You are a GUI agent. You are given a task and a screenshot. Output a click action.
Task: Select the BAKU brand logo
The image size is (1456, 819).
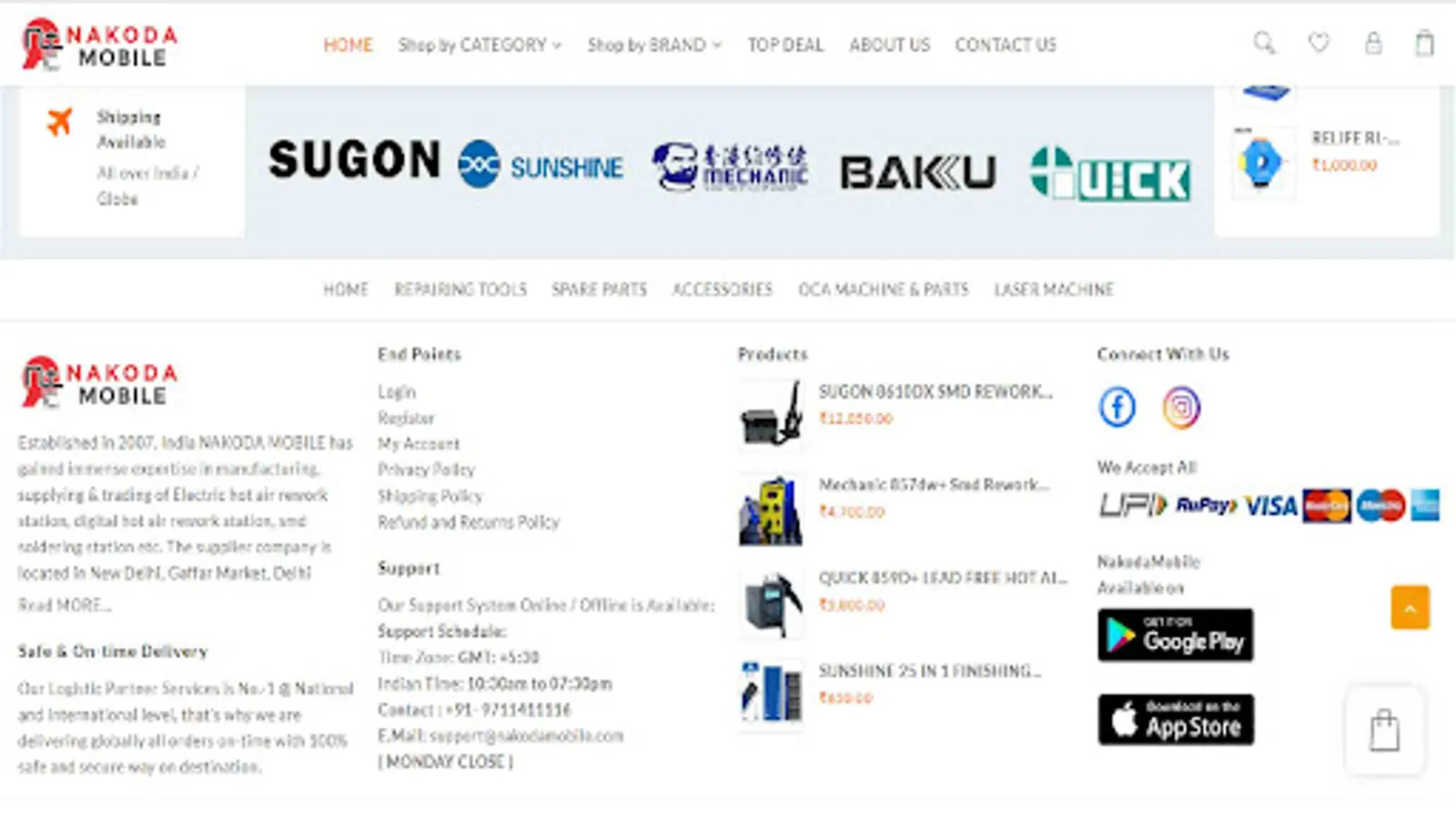[x=917, y=172]
